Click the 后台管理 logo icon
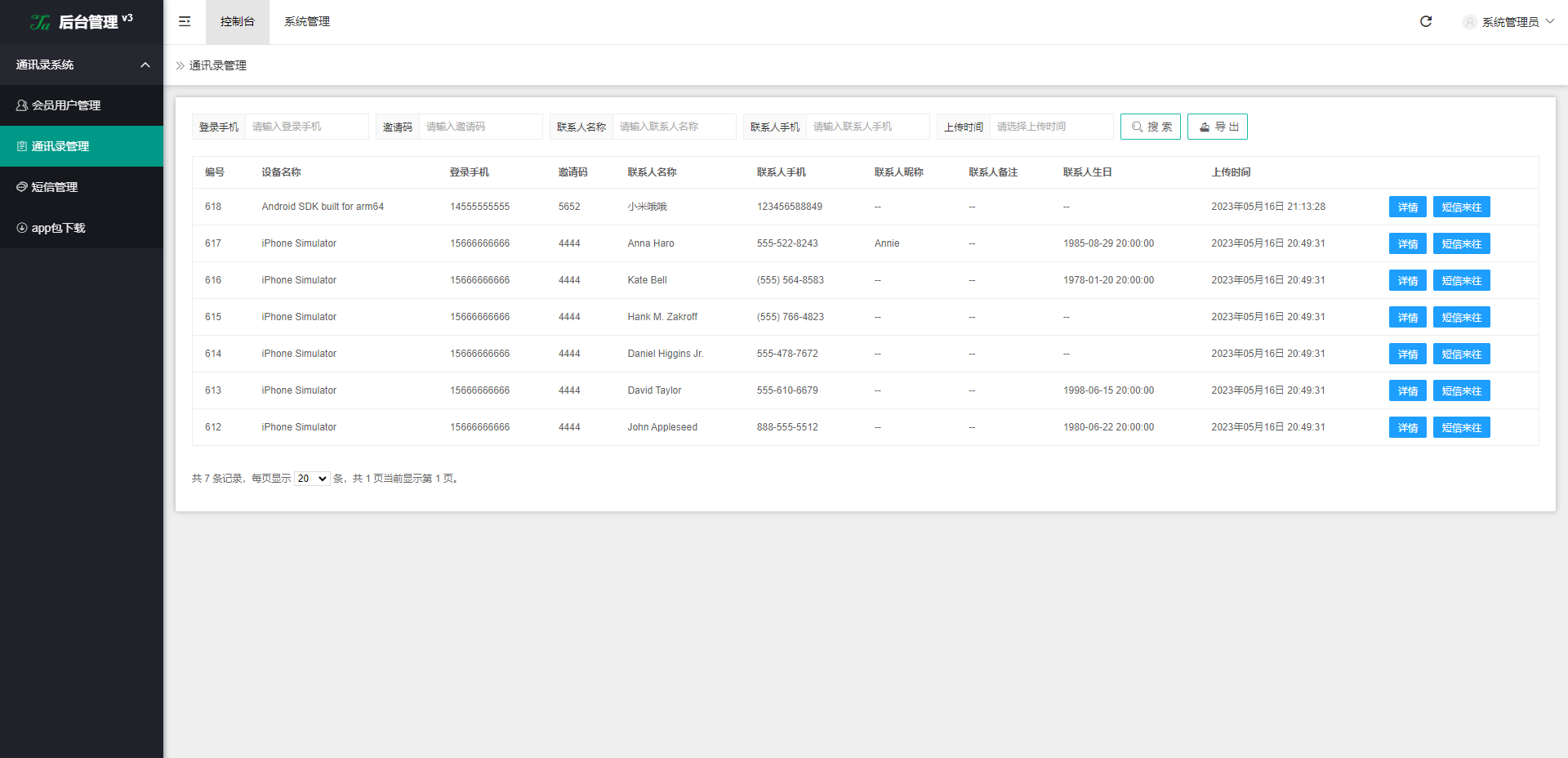The width and height of the screenshot is (1568, 758). pyautogui.click(x=40, y=22)
